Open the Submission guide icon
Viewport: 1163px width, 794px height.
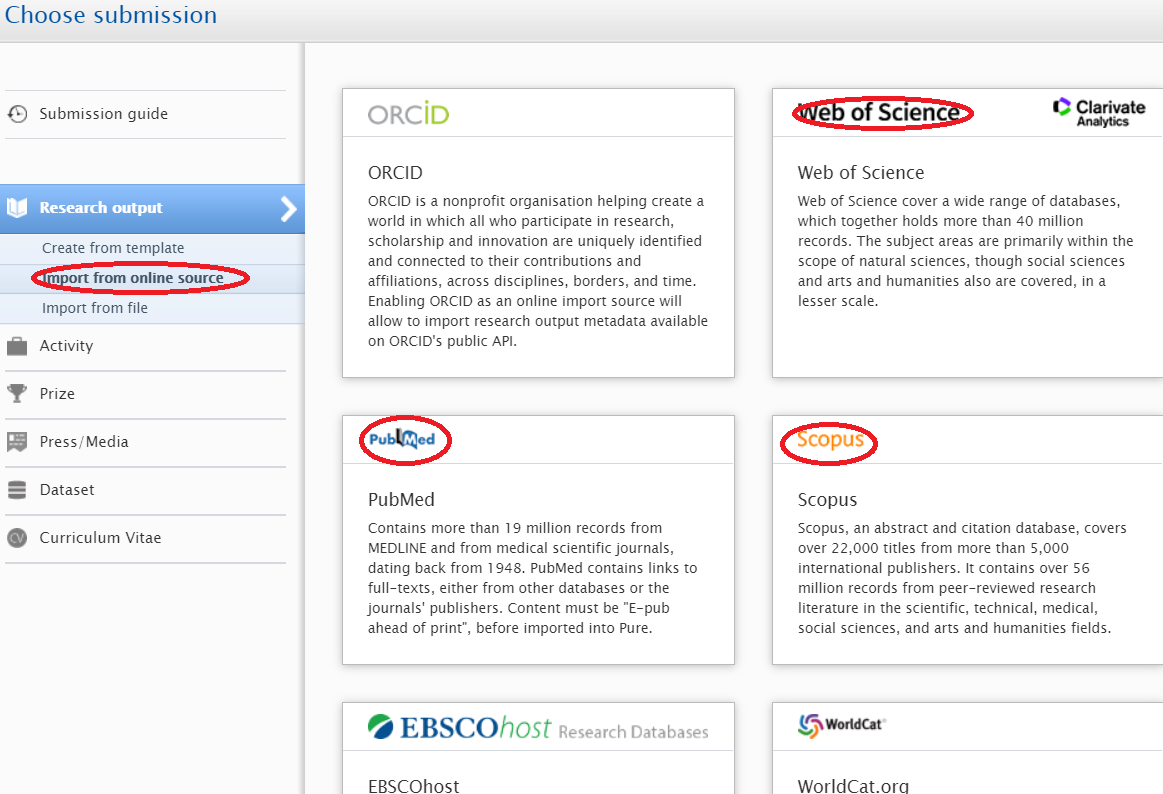(x=17, y=114)
